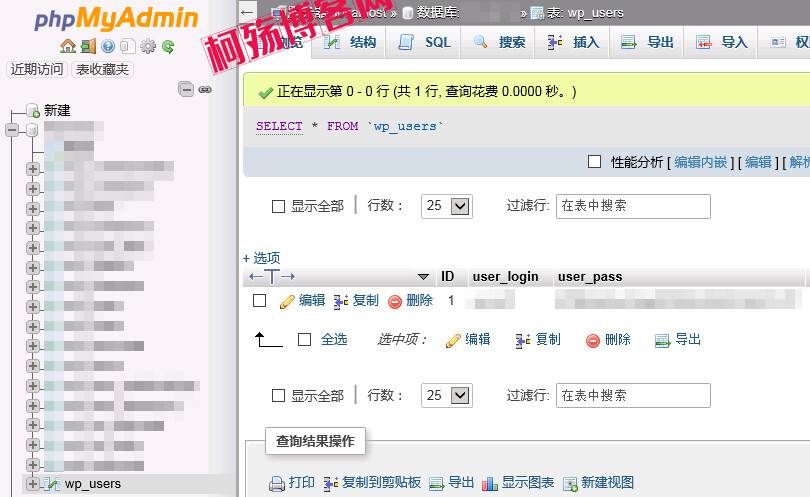Click pencil icon beside 选中项 编辑
The width and height of the screenshot is (810, 497).
[453, 340]
